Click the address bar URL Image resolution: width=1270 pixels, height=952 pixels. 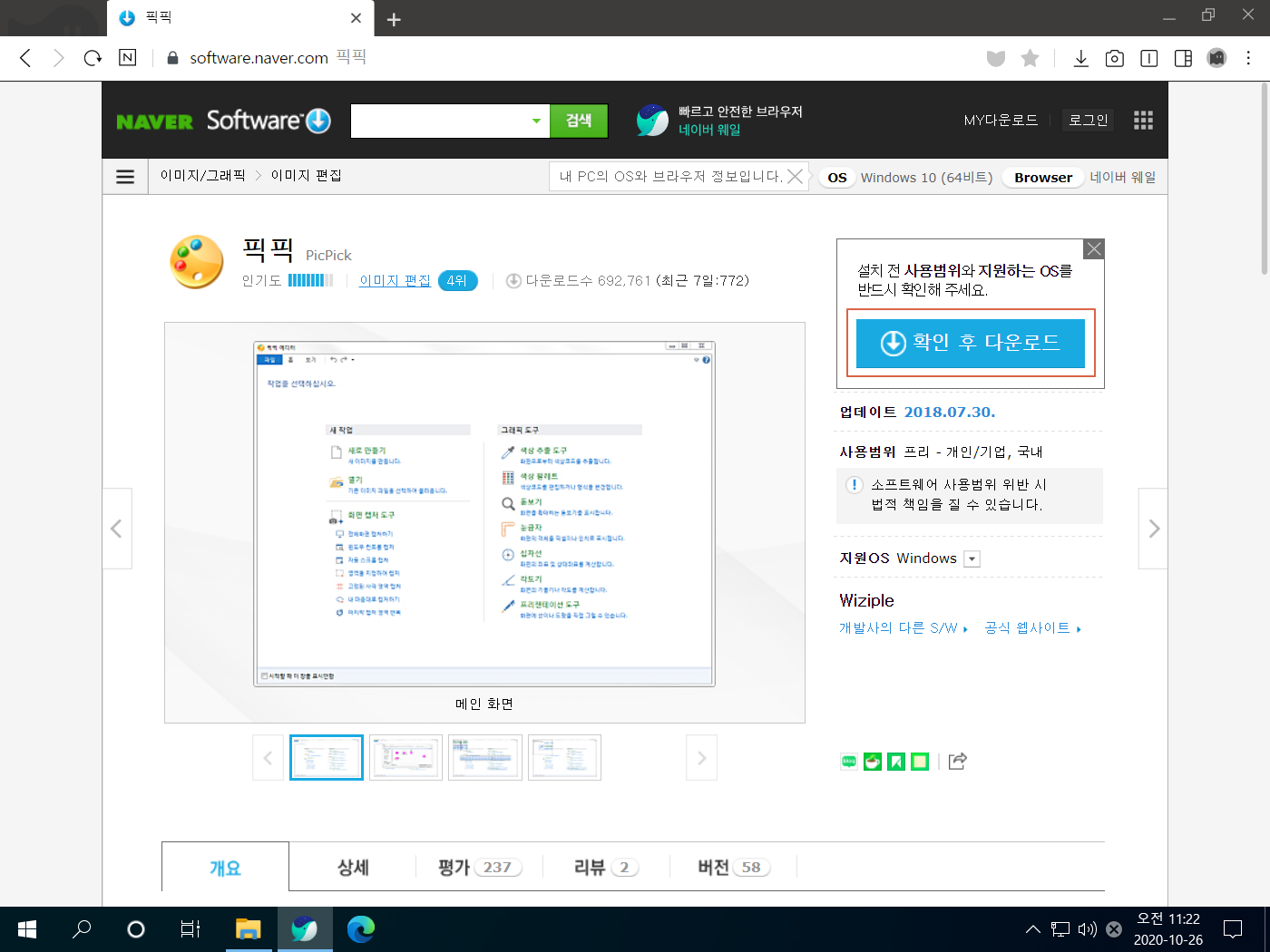click(x=259, y=58)
